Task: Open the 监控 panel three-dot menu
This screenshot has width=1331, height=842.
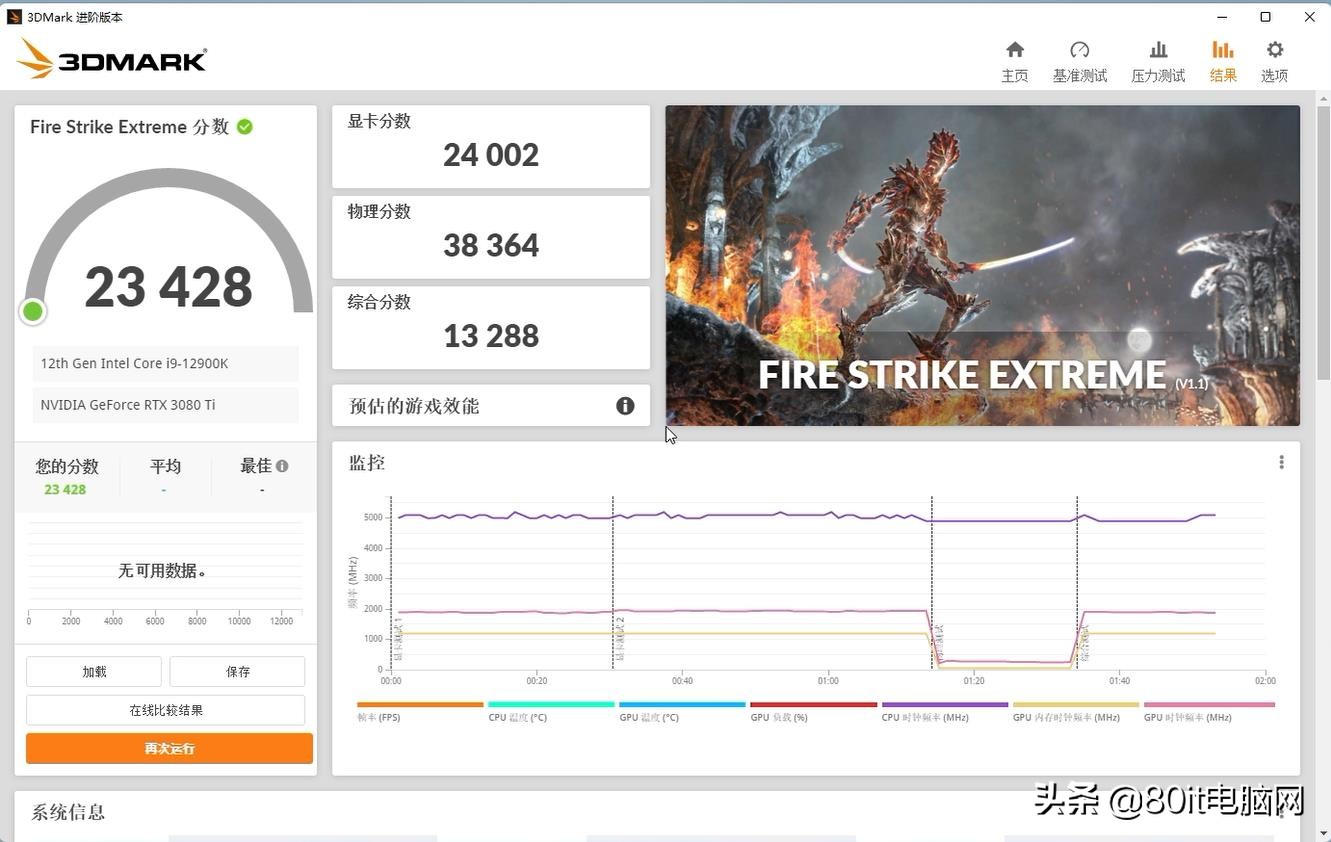Action: [x=1281, y=461]
